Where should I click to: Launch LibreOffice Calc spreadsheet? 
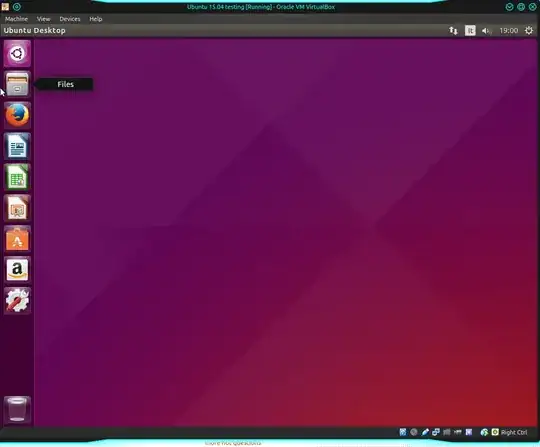point(17,177)
